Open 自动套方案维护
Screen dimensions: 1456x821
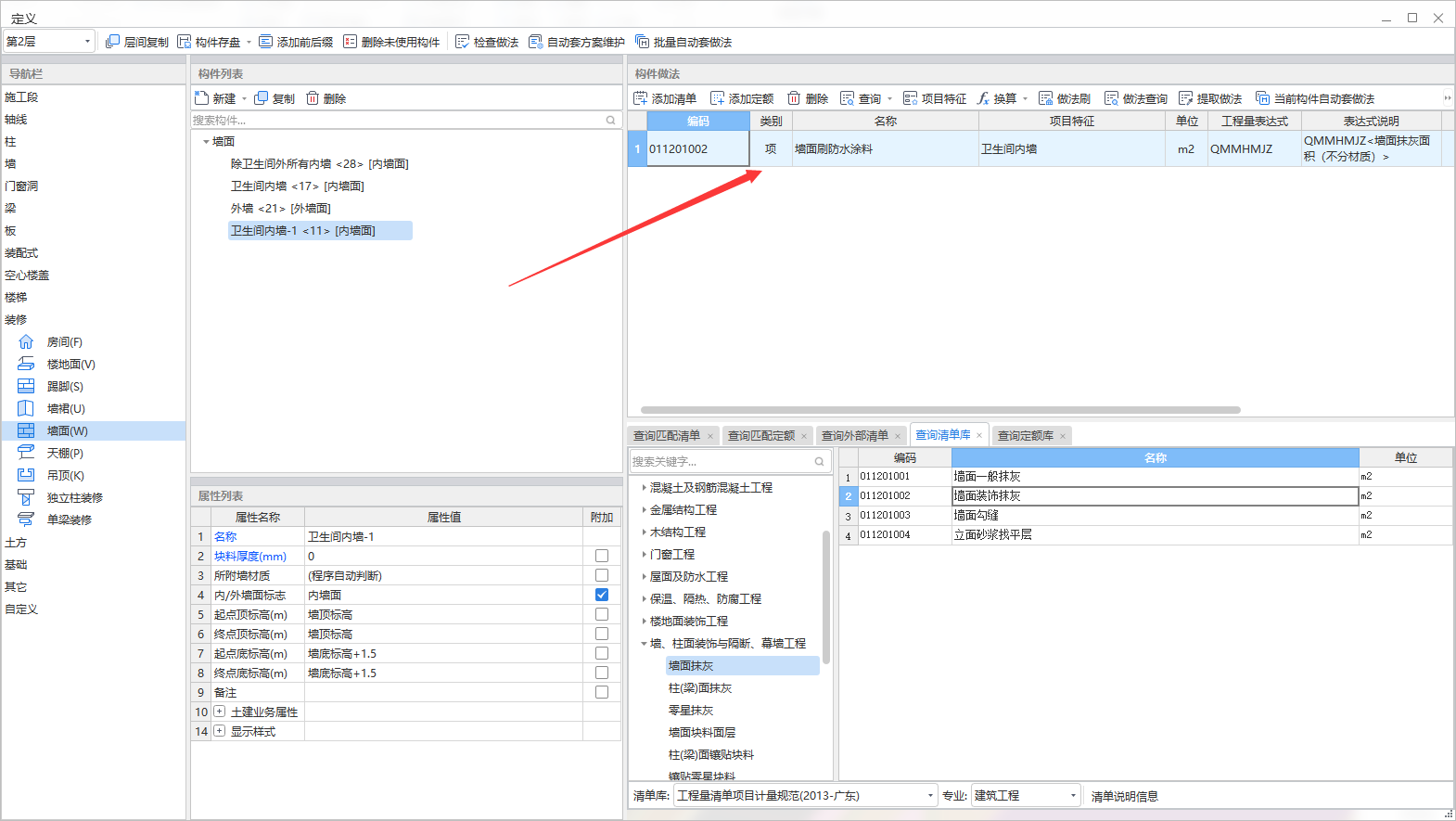click(x=576, y=42)
